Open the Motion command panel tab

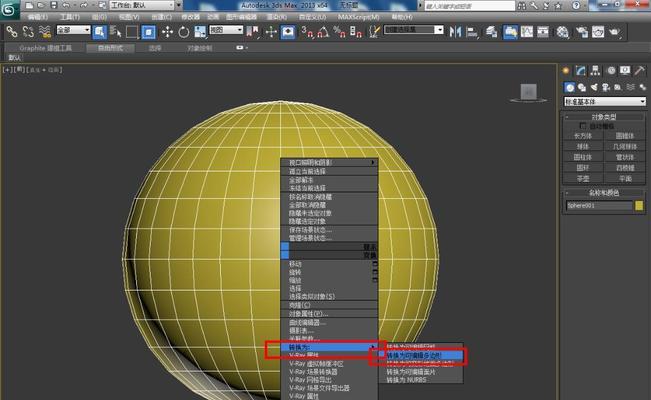(611, 71)
